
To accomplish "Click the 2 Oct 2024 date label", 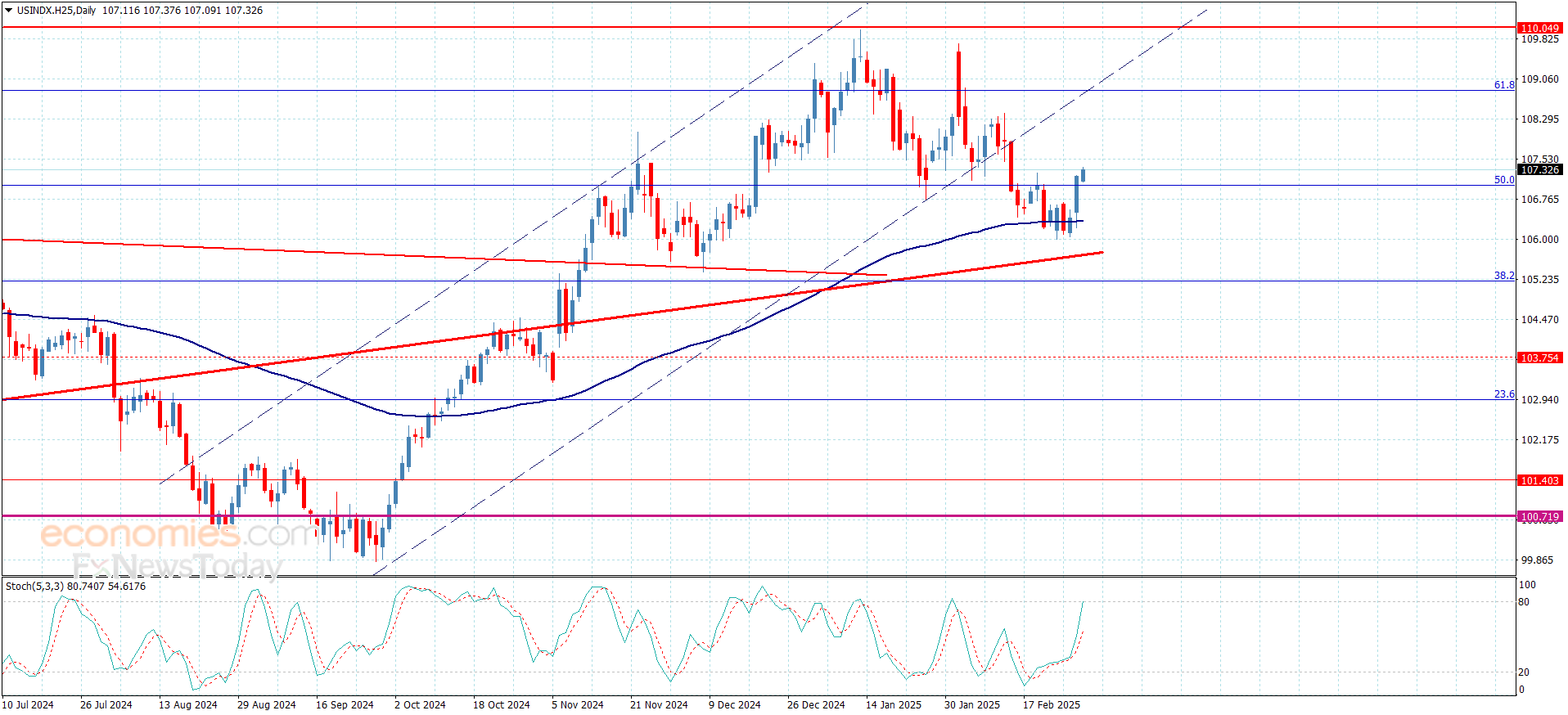I will point(420,704).
